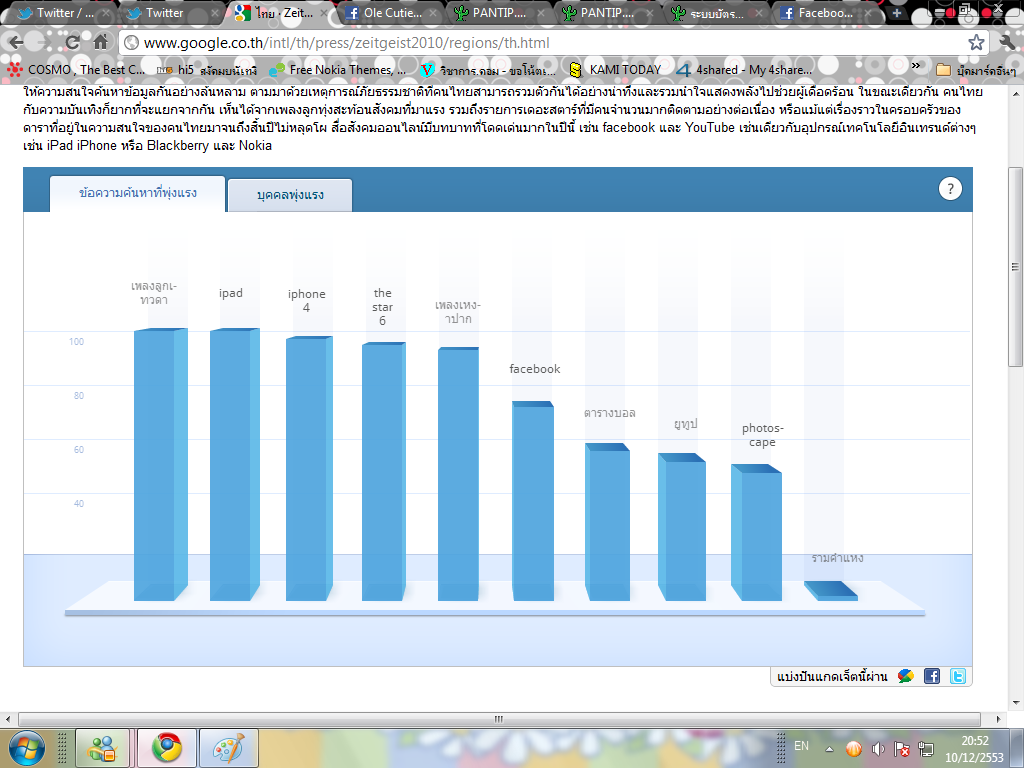Click the the star 6 bar label

(383, 306)
